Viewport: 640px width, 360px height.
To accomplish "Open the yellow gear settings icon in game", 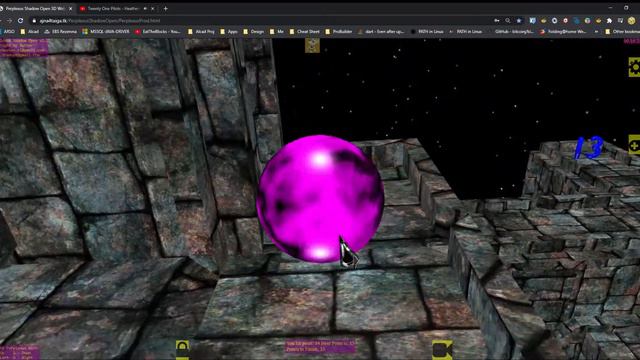I will (x=634, y=67).
